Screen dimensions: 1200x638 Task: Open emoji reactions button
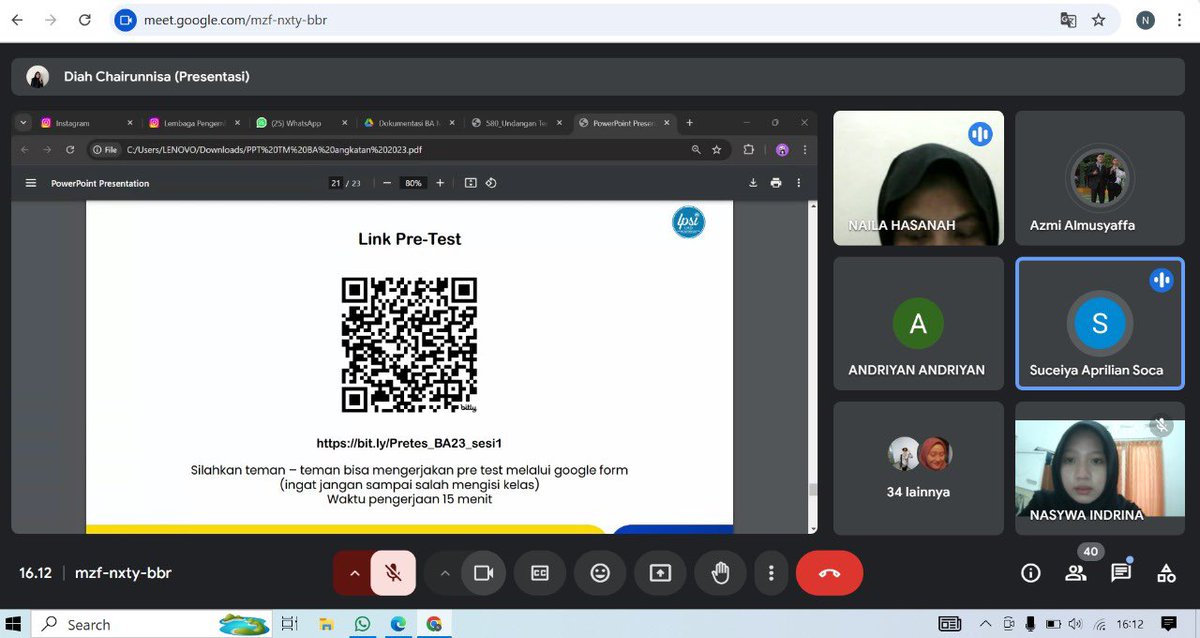600,573
